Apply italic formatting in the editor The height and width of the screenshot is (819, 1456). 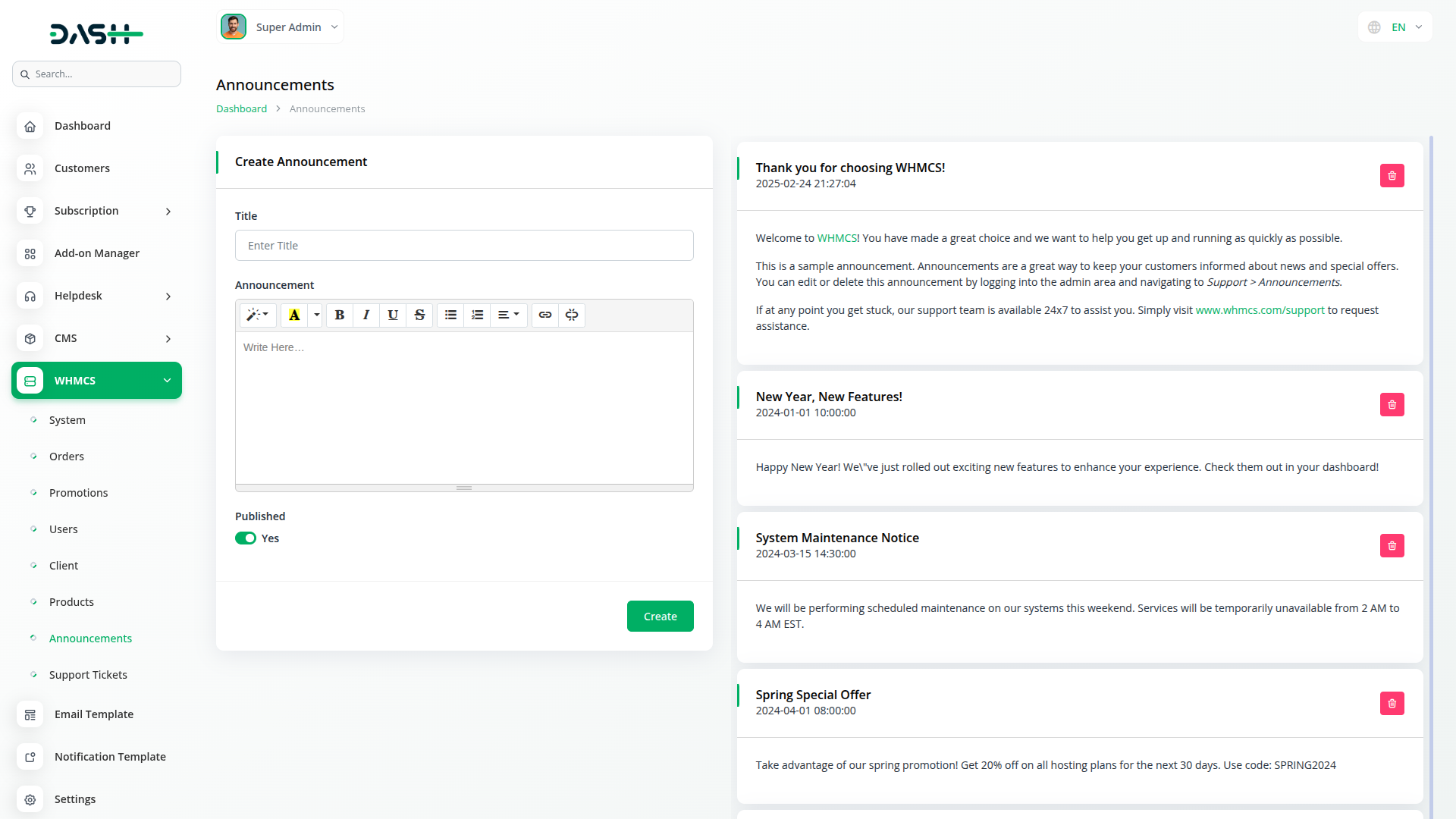coord(366,315)
